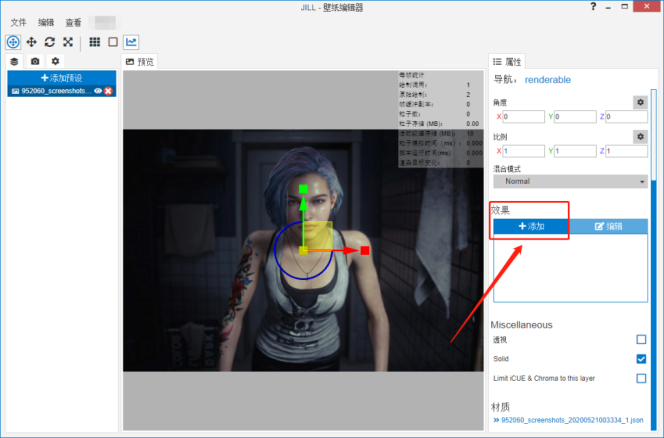The height and width of the screenshot is (438, 664).
Task: Click the Miscellaneous section heading
Action: 521,325
